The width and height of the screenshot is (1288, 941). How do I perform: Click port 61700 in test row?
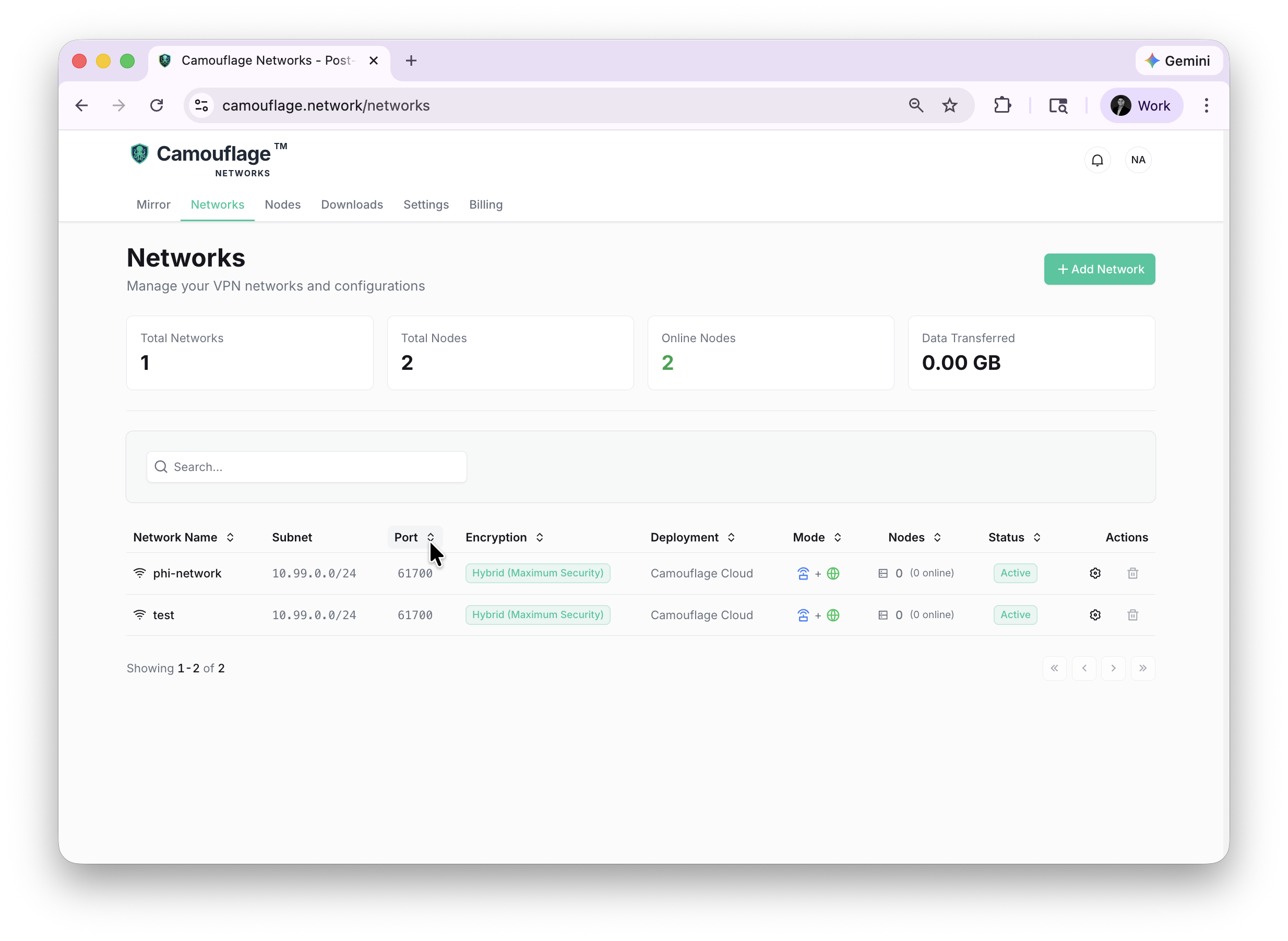click(x=415, y=614)
